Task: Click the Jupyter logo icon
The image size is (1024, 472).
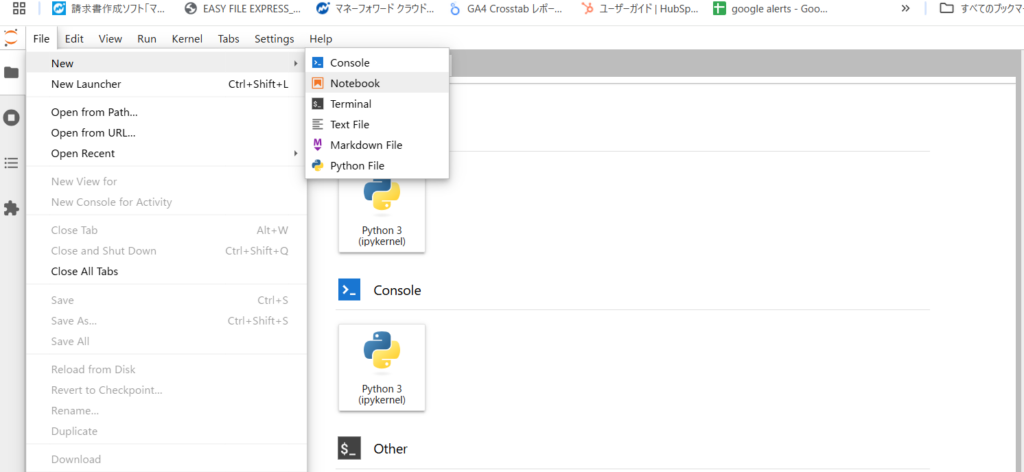Action: [11, 38]
